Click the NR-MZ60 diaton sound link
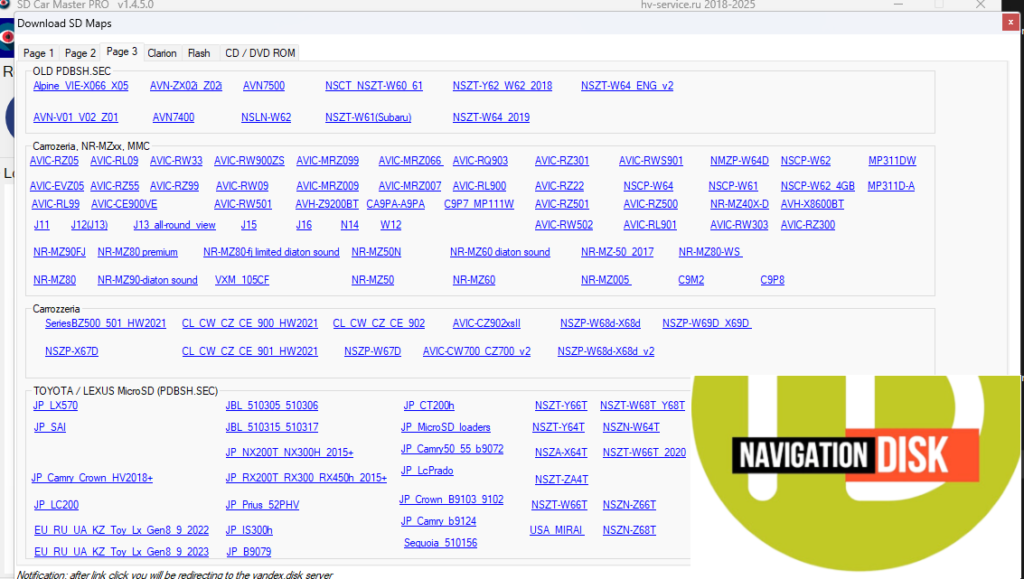 pos(500,252)
